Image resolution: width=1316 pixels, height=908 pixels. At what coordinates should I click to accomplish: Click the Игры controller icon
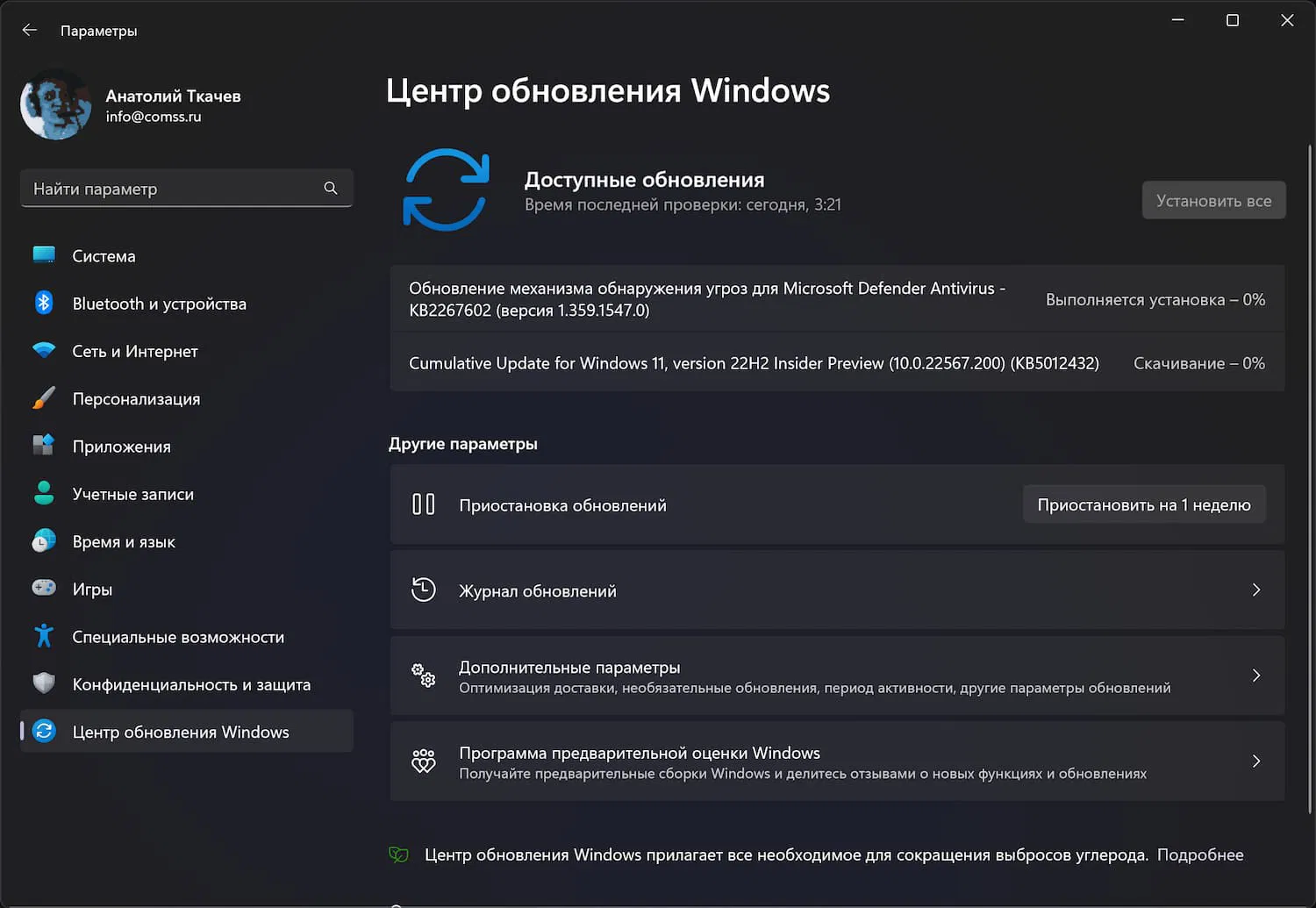pyautogui.click(x=44, y=588)
